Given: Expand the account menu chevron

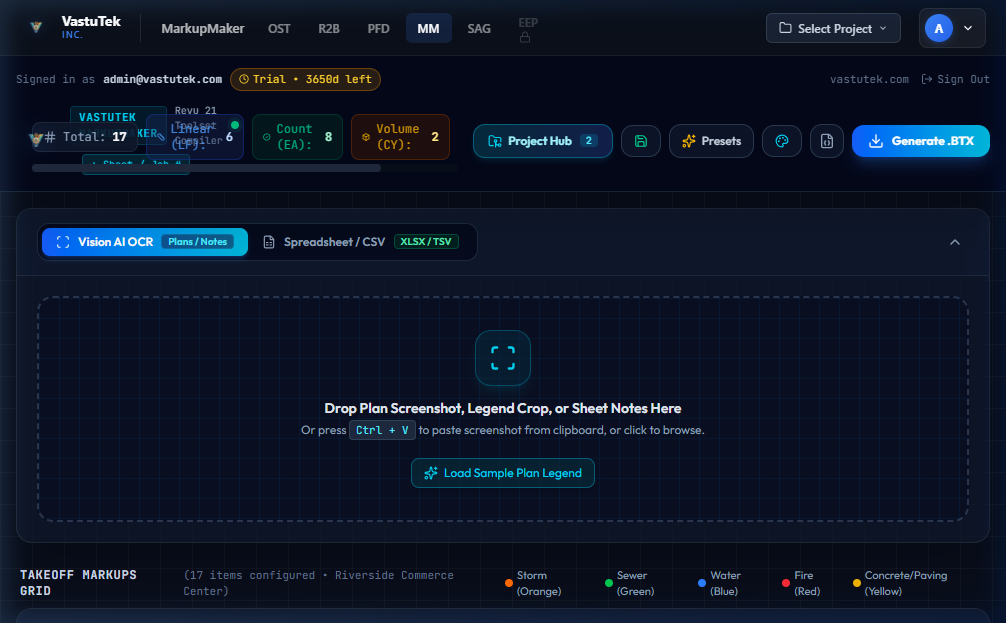Looking at the screenshot, I should point(968,28).
